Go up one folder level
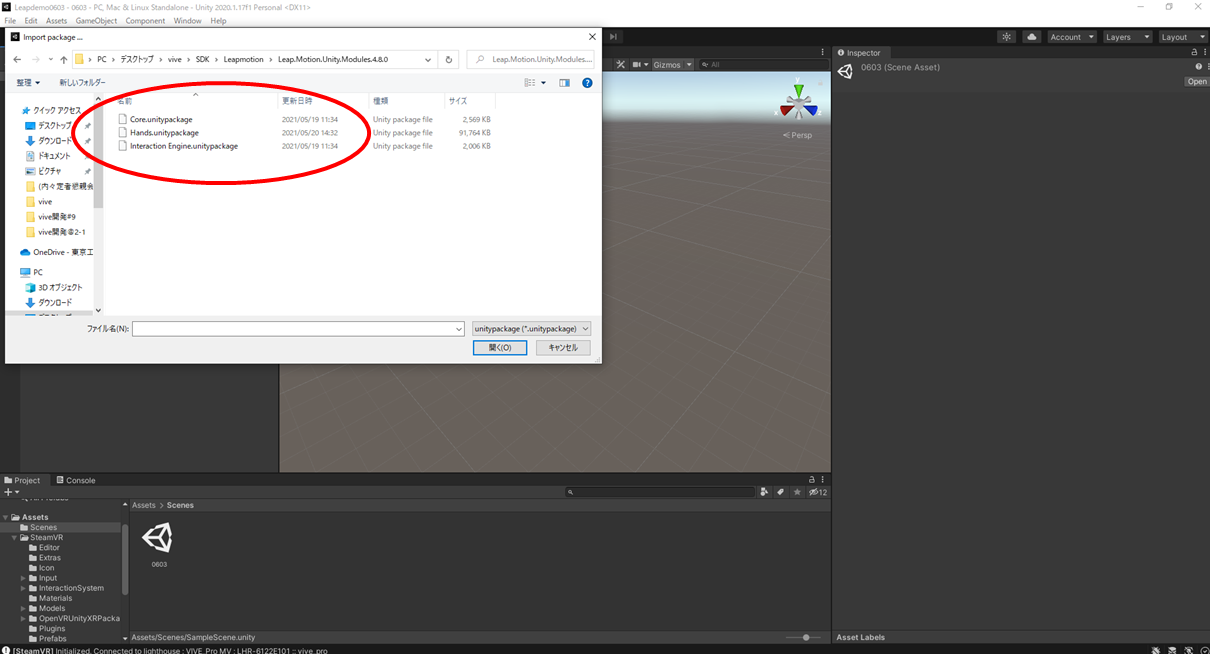The image size is (1210, 654). point(64,59)
